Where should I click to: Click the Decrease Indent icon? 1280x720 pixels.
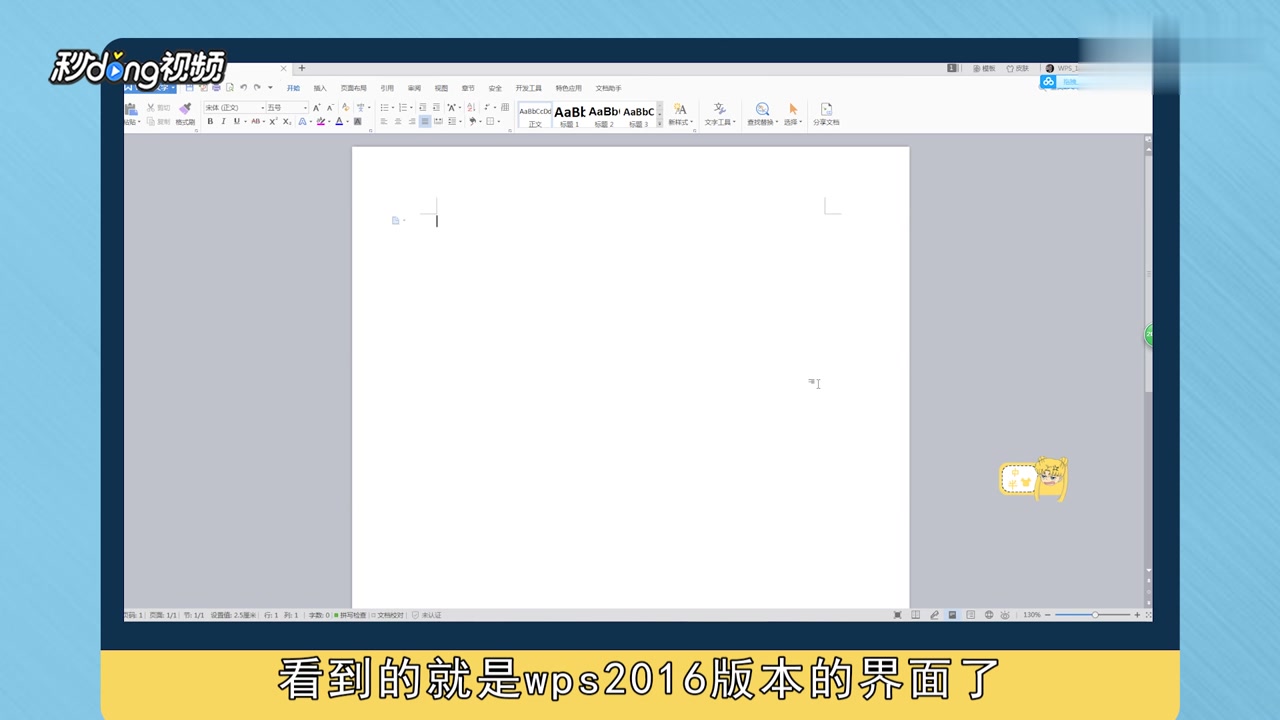click(x=423, y=107)
